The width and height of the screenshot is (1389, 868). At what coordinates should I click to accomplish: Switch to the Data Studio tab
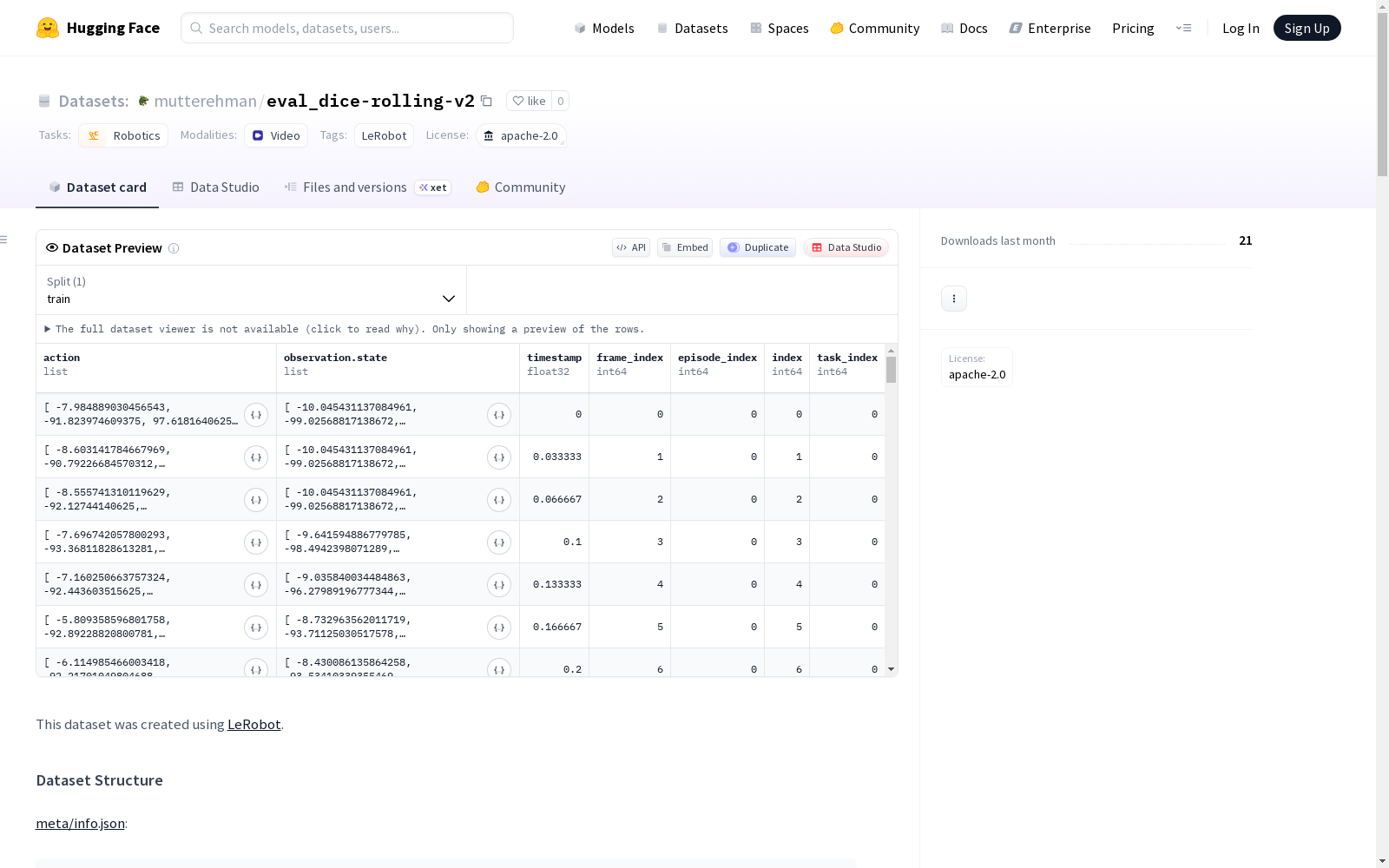[x=215, y=187]
